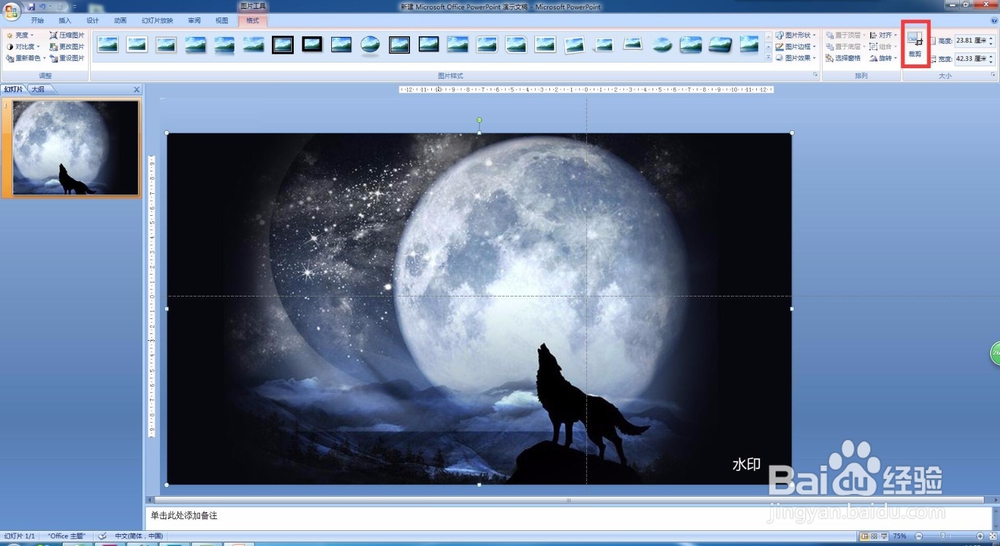This screenshot has height=546, width=1000.
Task: Open the Picture Effects (图片效果) dropdown
Action: 796,58
